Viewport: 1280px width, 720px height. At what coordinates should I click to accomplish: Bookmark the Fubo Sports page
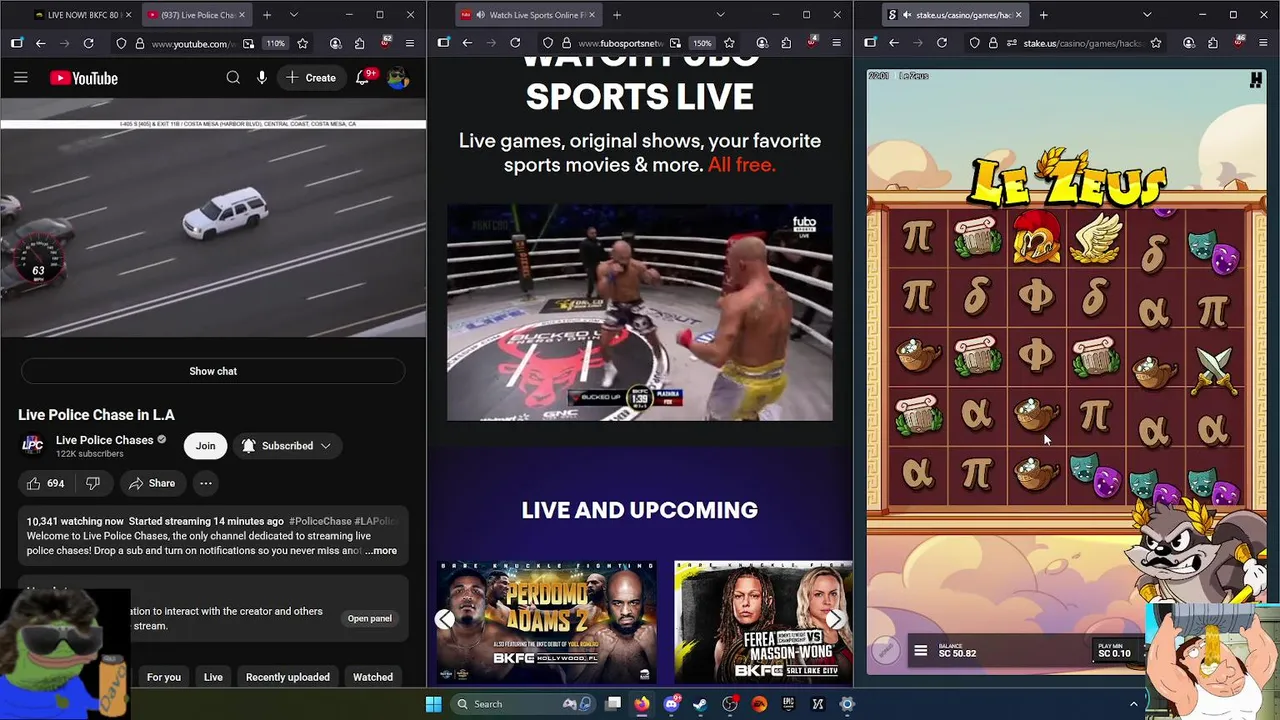click(x=729, y=43)
